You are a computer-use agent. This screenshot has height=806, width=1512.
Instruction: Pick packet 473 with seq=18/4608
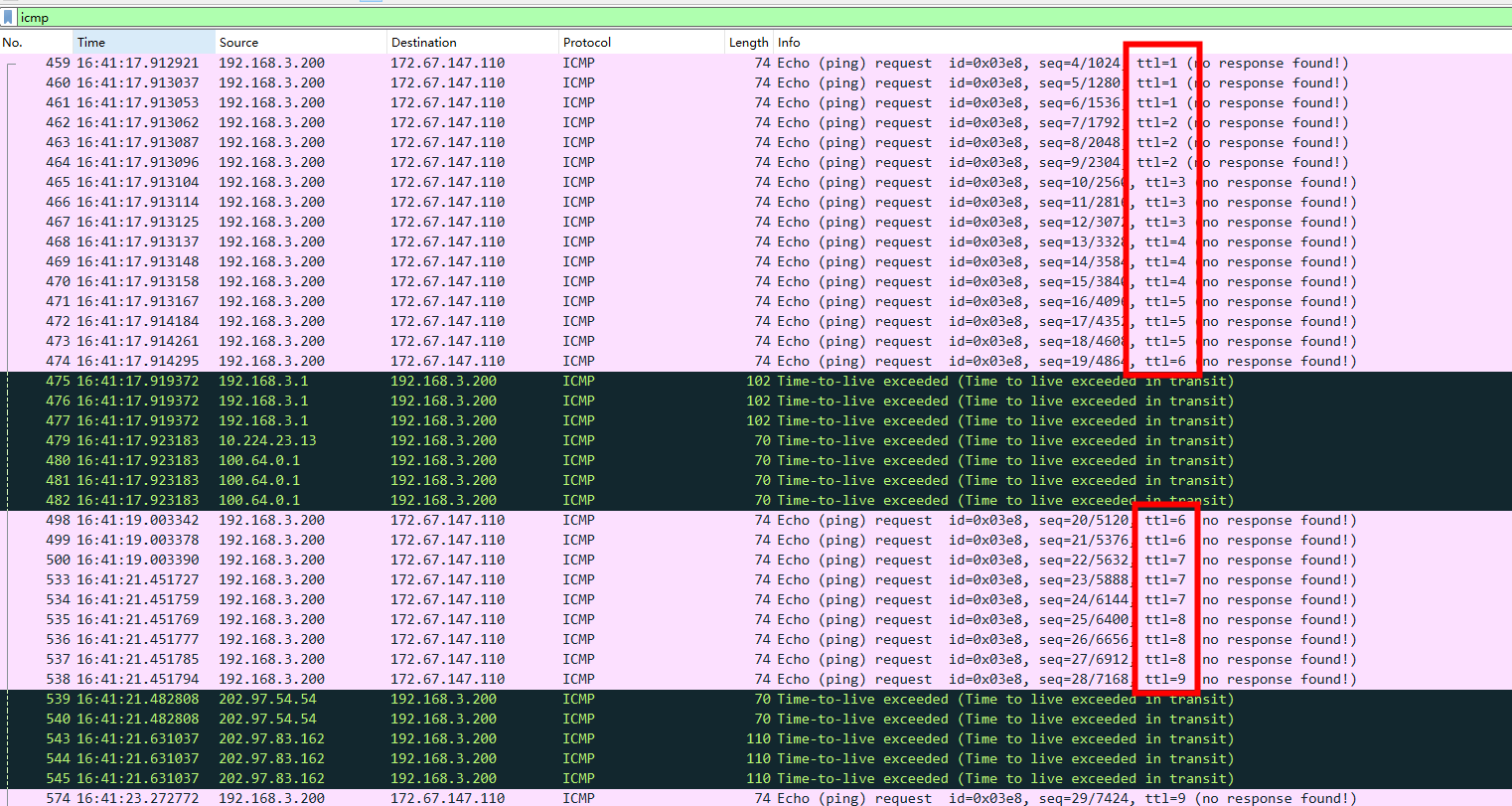click(x=756, y=341)
